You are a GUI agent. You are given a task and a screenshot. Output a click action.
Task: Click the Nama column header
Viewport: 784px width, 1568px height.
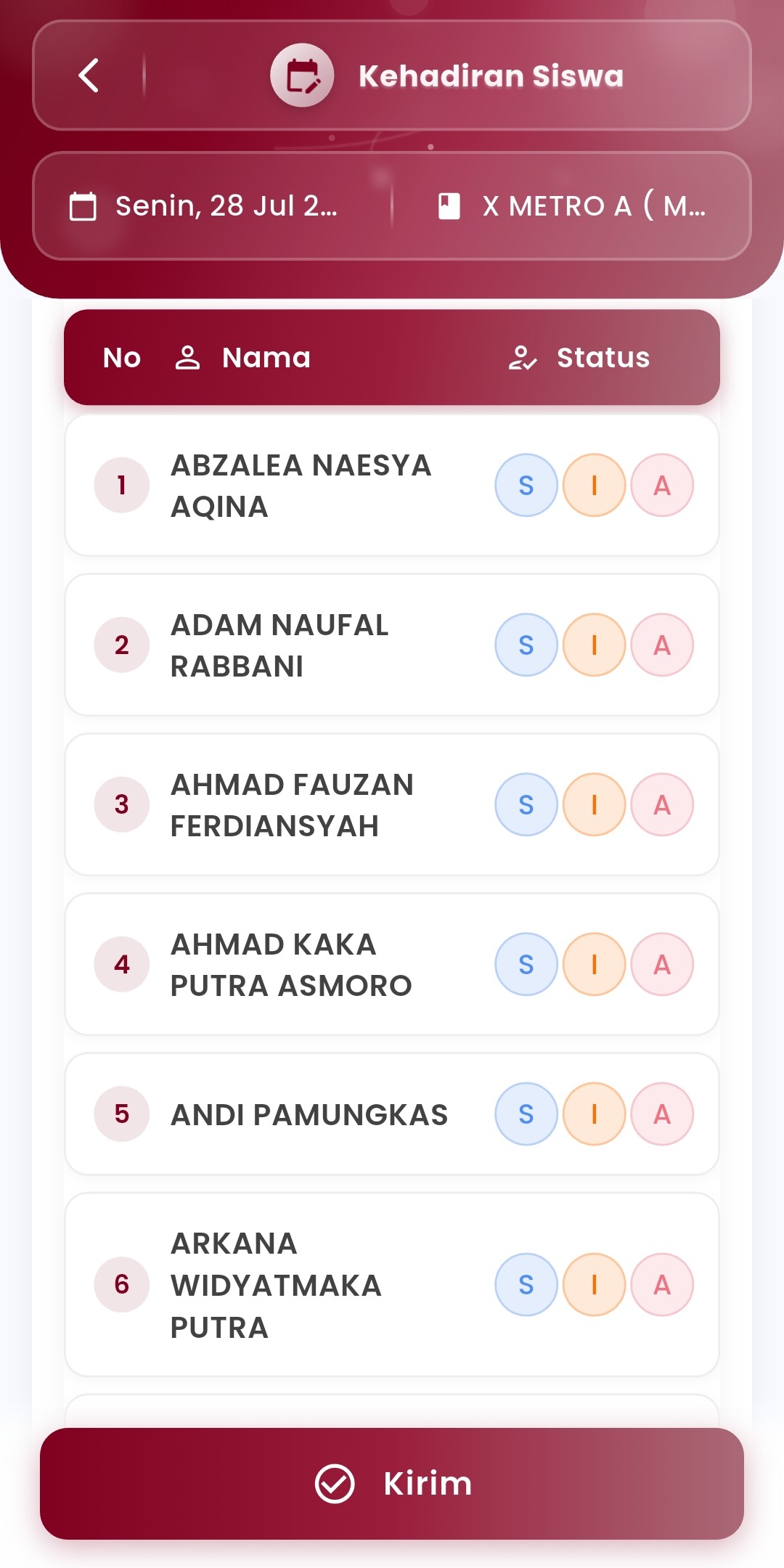[x=266, y=358]
